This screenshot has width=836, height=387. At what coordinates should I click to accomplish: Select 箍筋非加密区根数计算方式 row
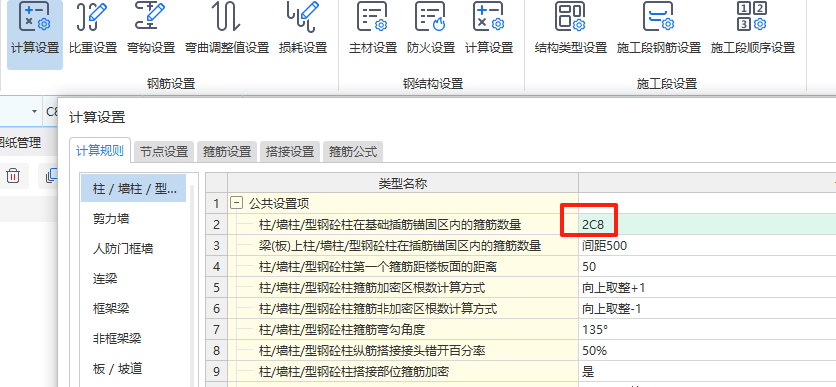point(403,309)
